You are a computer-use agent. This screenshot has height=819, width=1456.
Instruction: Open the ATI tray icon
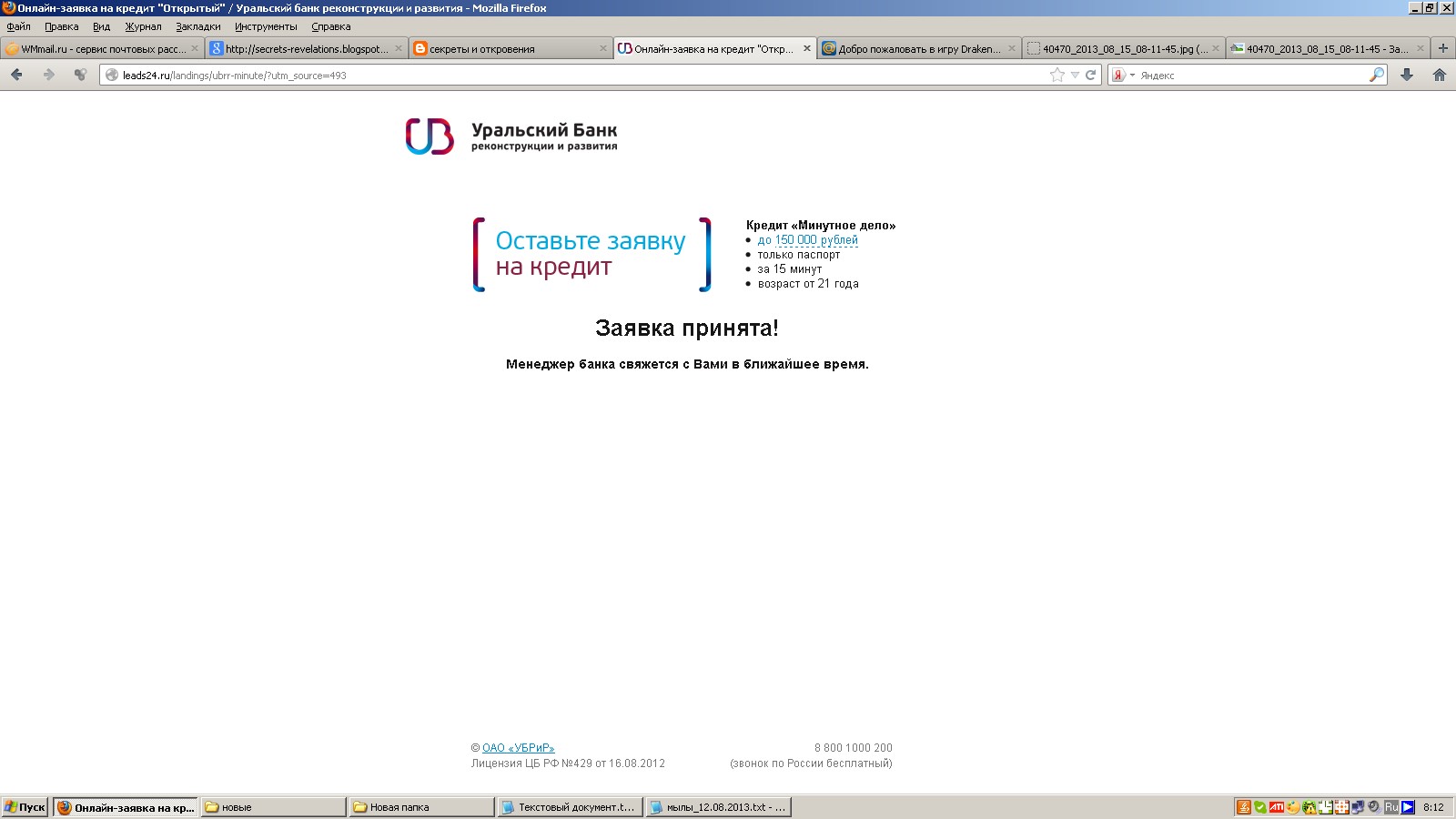click(1277, 807)
